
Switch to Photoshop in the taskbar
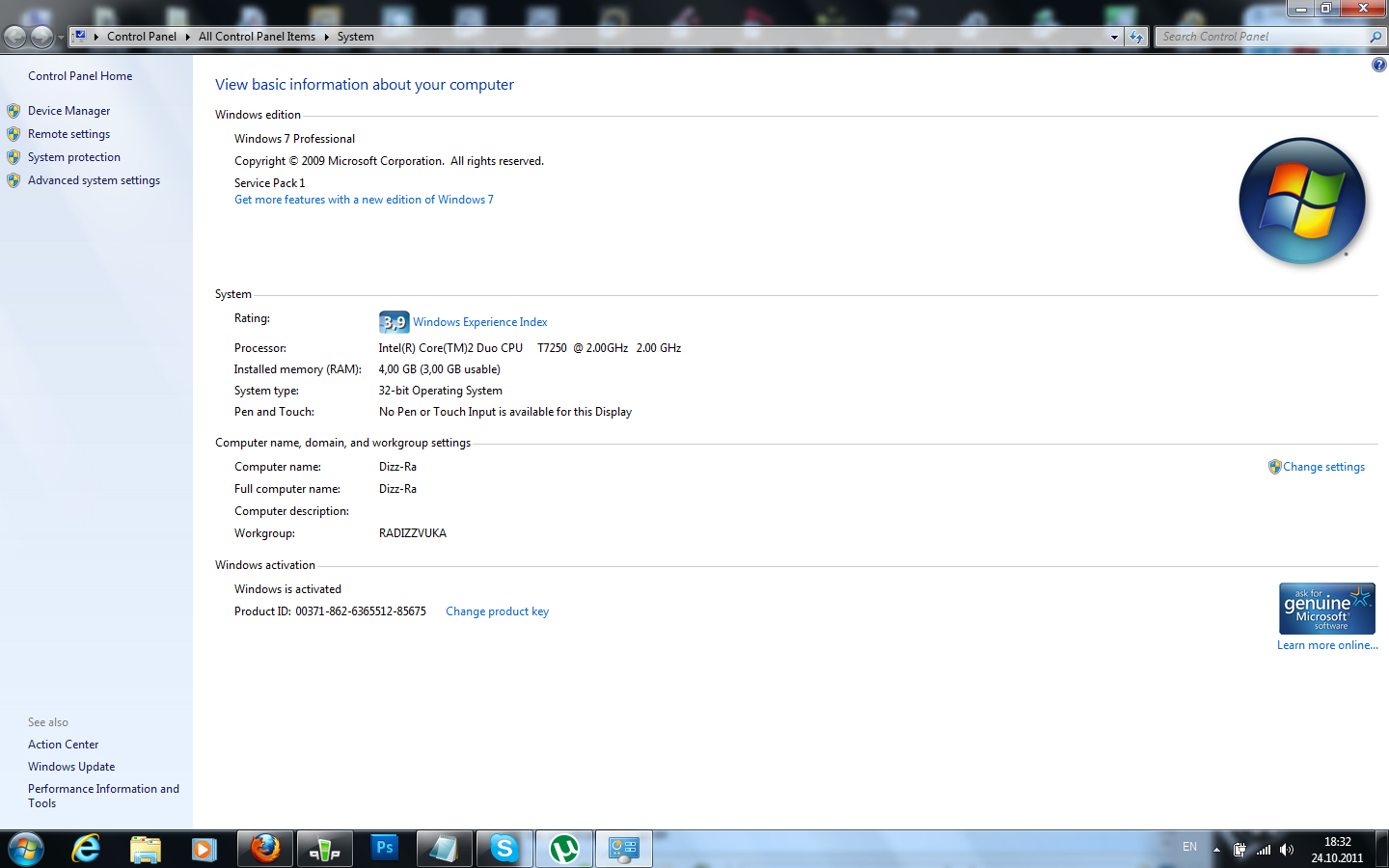(385, 849)
